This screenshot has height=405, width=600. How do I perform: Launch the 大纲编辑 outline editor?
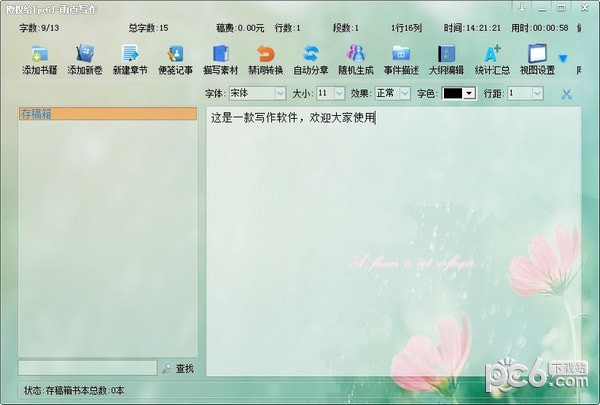[x=446, y=60]
